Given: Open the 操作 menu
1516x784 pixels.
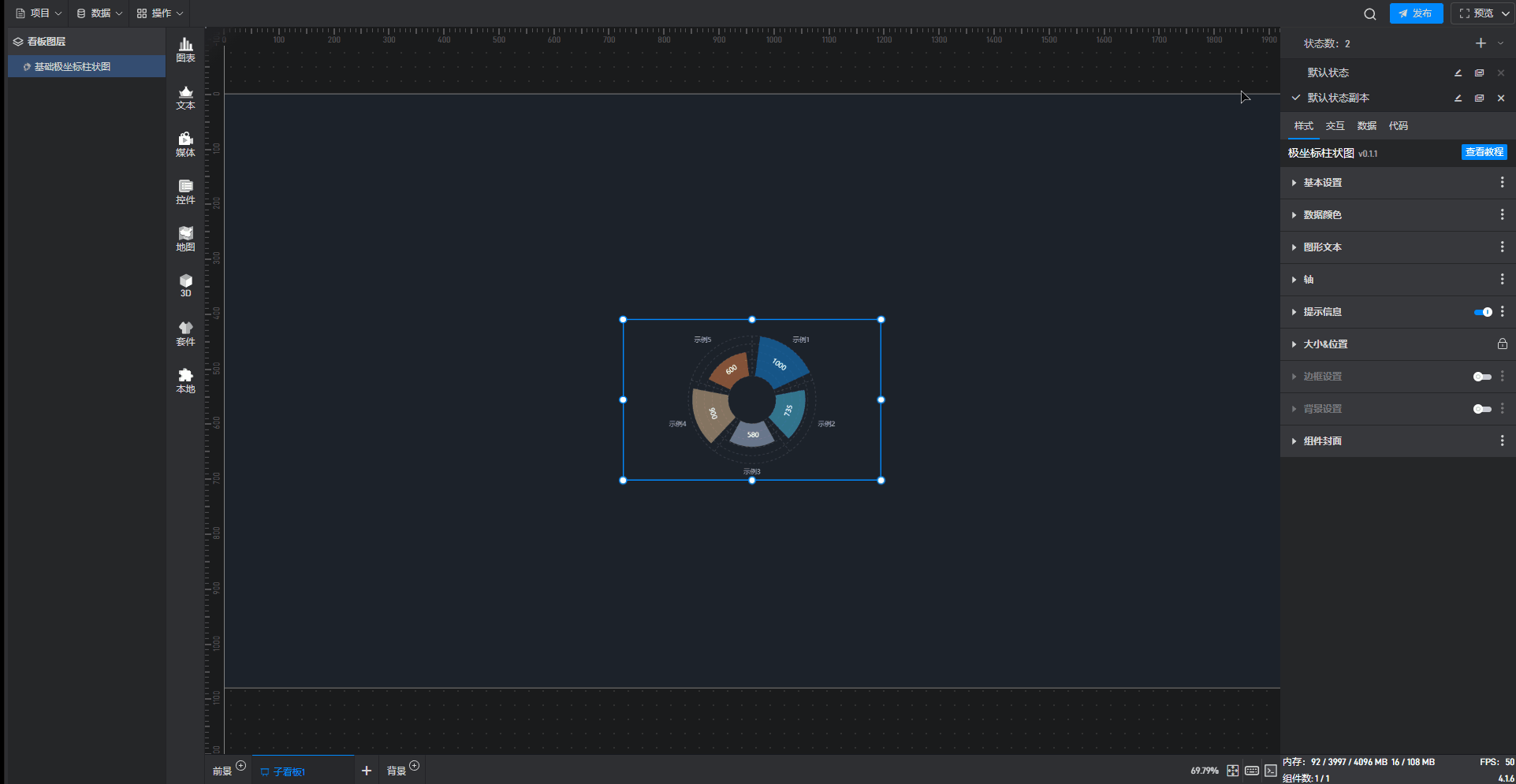Looking at the screenshot, I should point(159,13).
